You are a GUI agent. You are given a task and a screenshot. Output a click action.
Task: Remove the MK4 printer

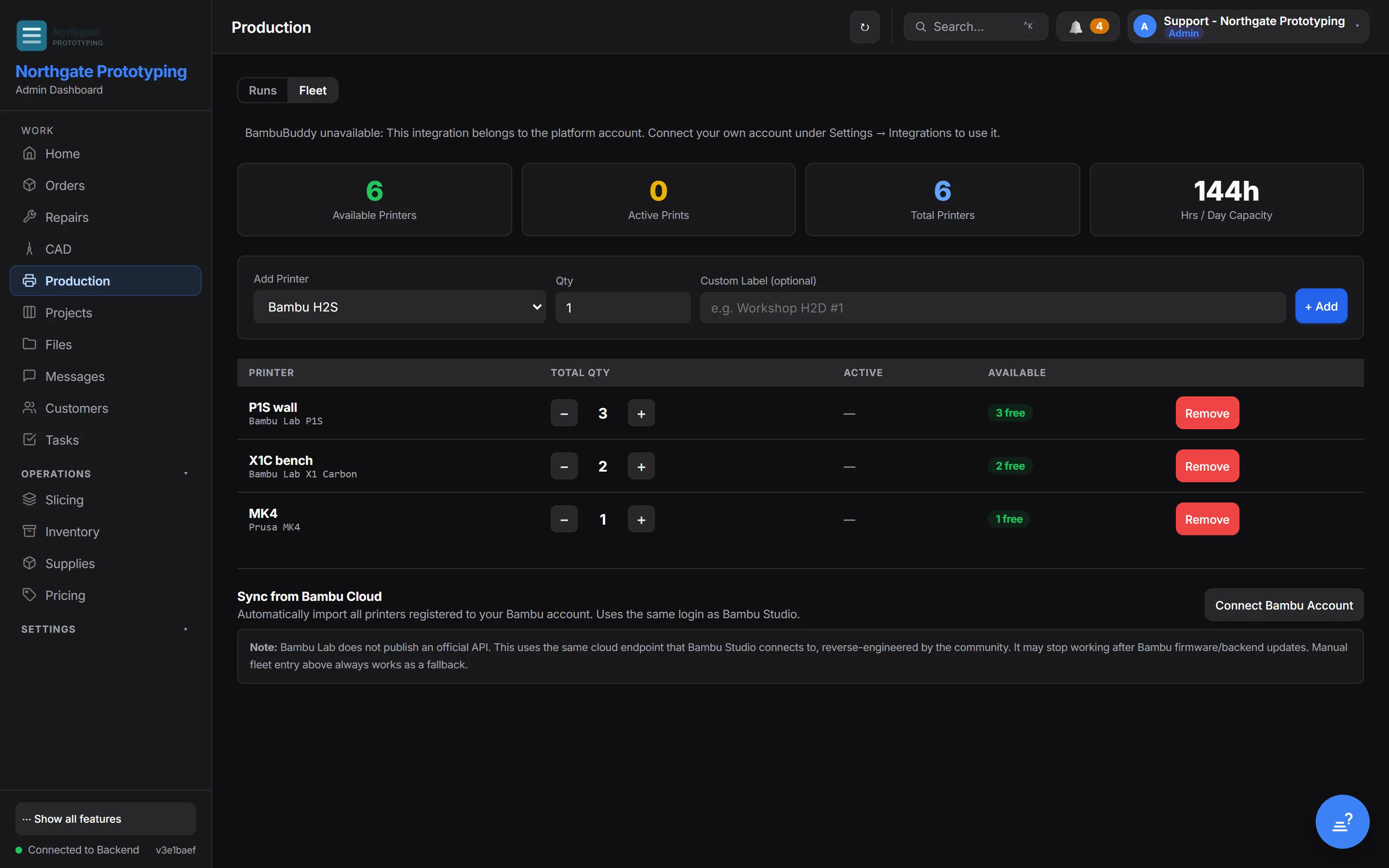pyautogui.click(x=1207, y=519)
